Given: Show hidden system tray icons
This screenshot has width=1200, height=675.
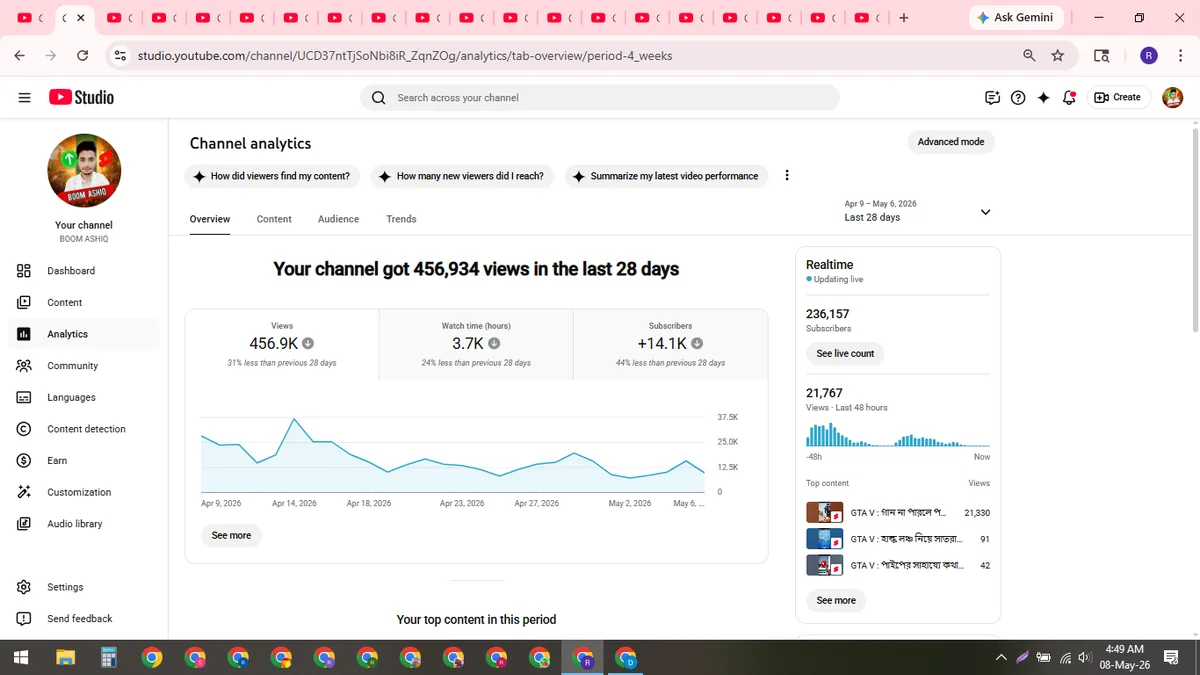Looking at the screenshot, I should (x=1001, y=658).
